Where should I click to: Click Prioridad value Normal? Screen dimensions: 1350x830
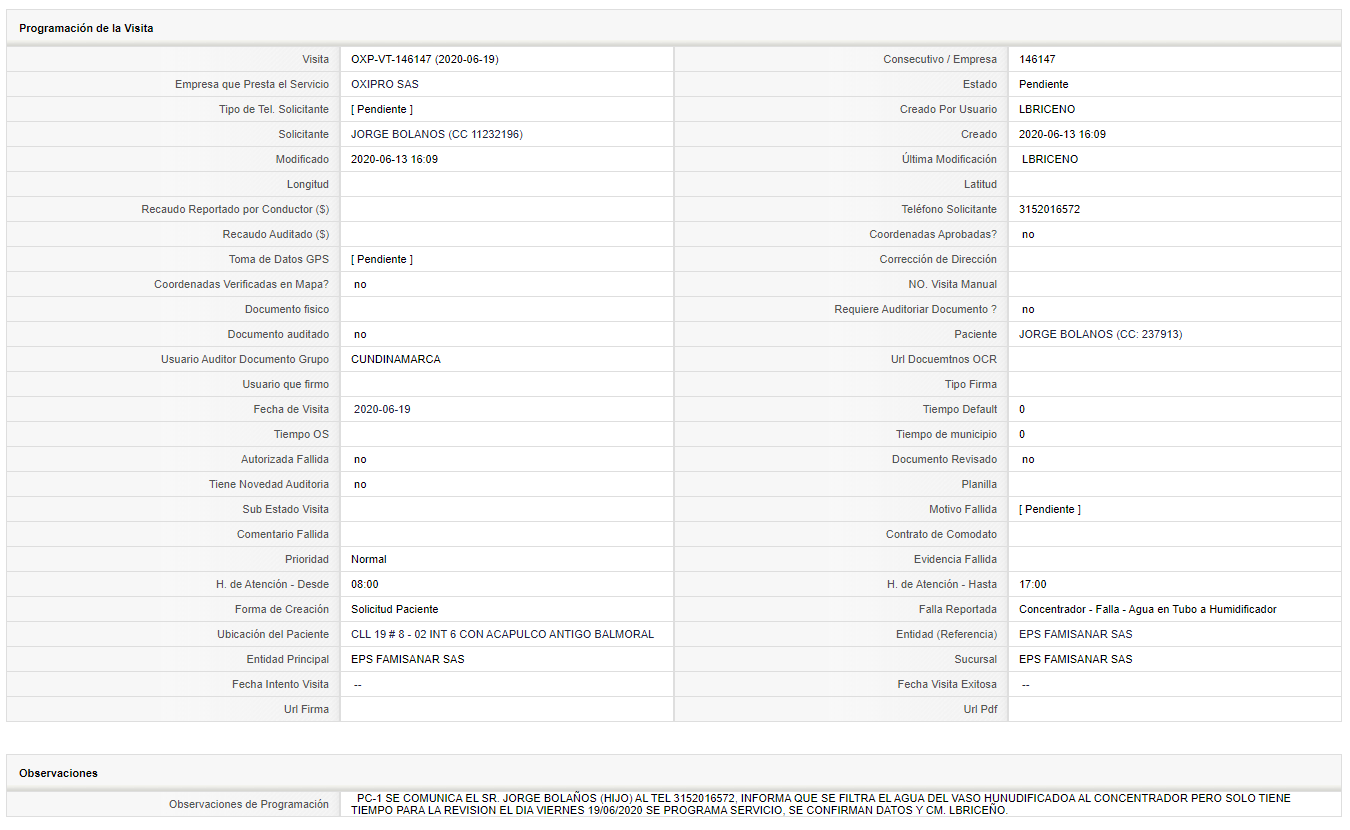click(x=369, y=560)
